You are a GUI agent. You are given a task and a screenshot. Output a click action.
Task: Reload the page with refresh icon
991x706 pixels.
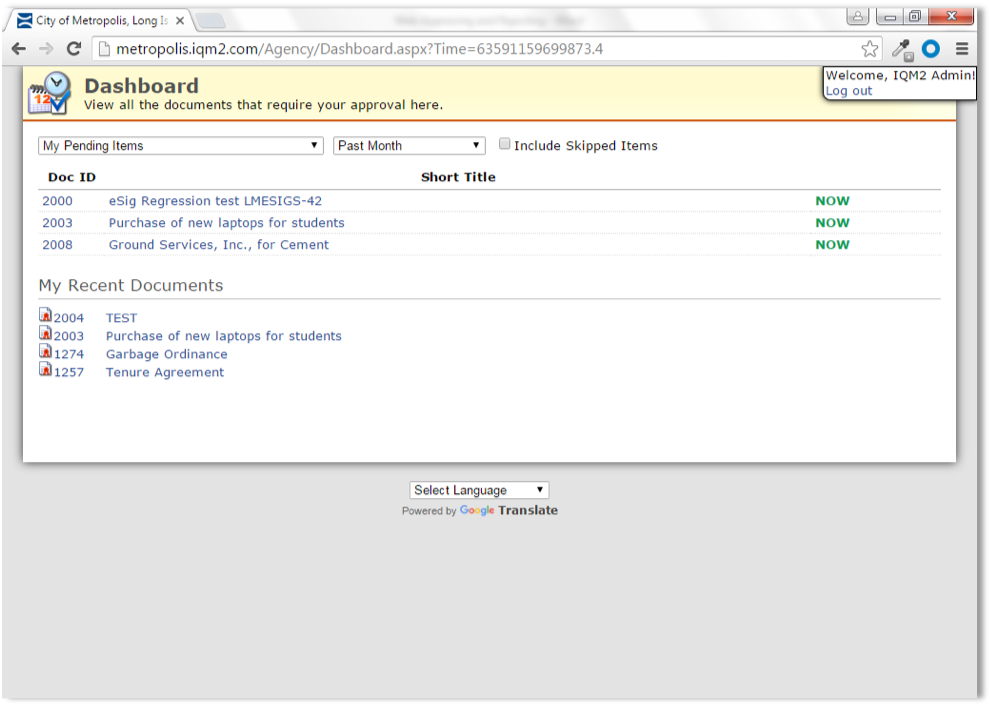click(x=74, y=49)
